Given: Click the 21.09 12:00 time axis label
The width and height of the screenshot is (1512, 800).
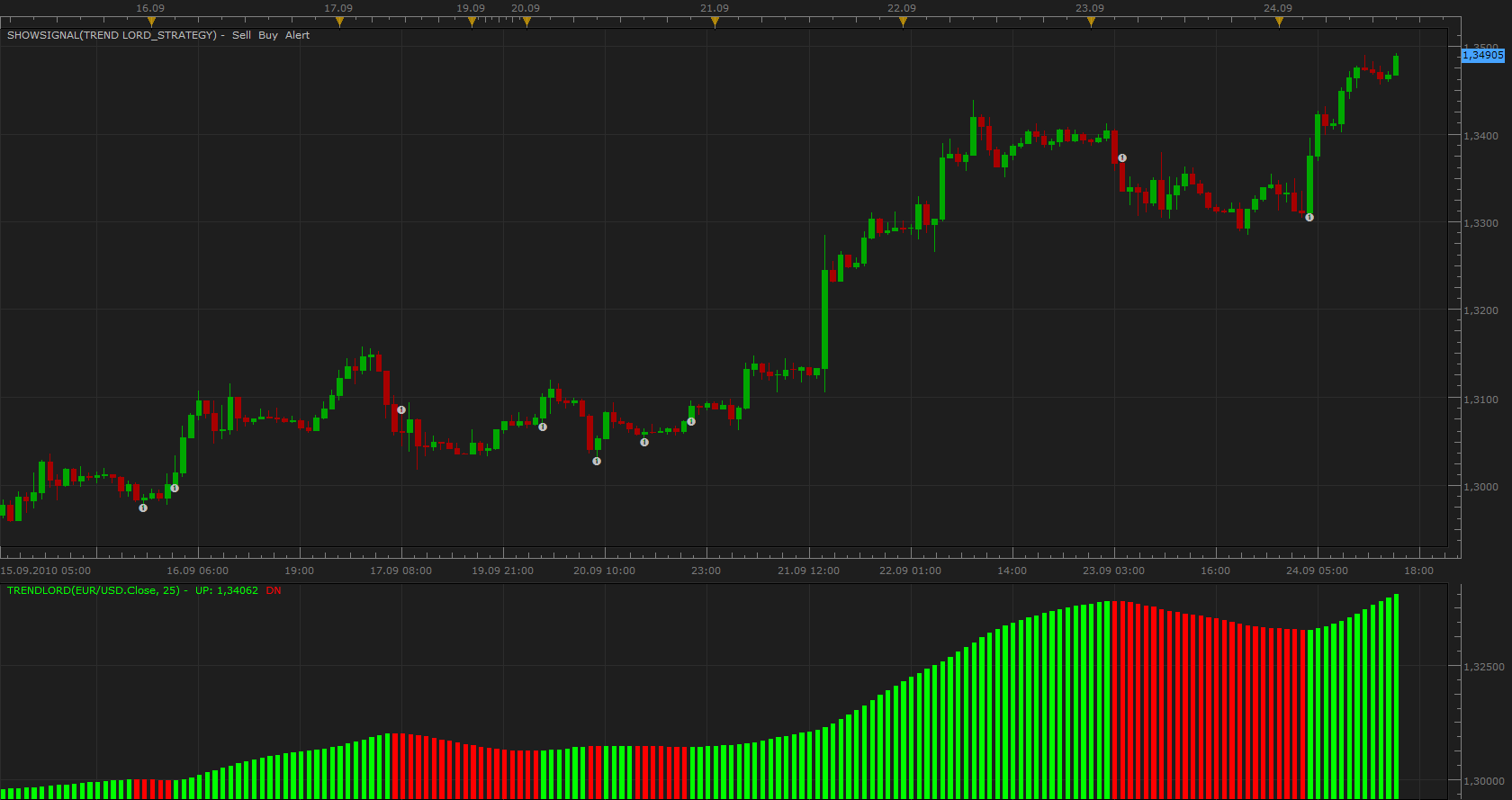Looking at the screenshot, I should coord(808,571).
